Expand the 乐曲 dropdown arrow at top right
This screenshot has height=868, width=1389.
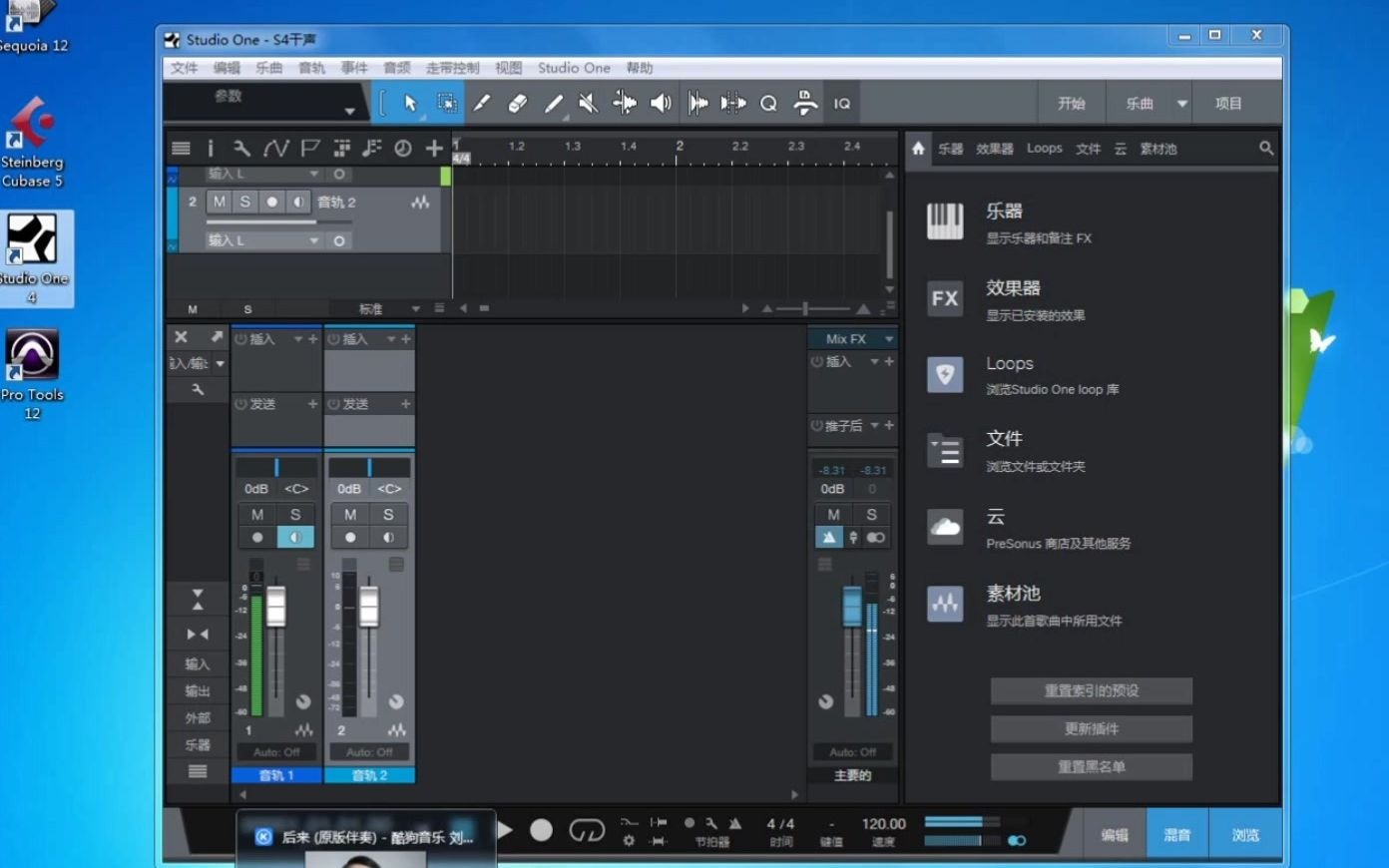point(1182,104)
